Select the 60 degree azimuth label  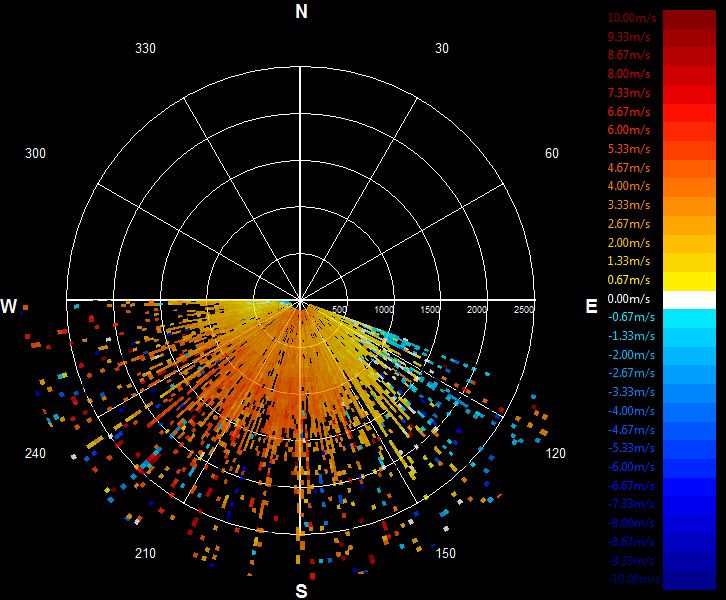click(551, 153)
